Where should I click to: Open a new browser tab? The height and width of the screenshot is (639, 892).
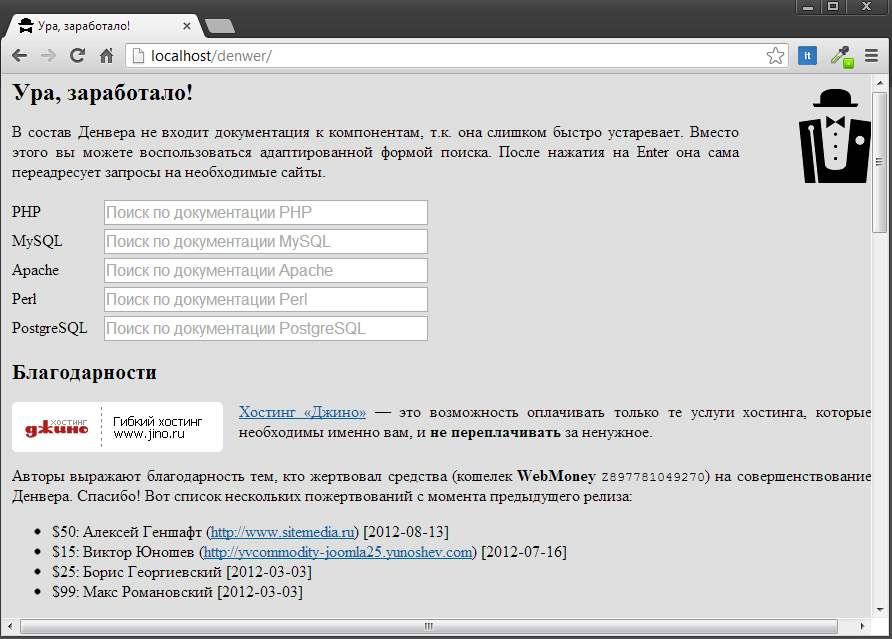[219, 26]
